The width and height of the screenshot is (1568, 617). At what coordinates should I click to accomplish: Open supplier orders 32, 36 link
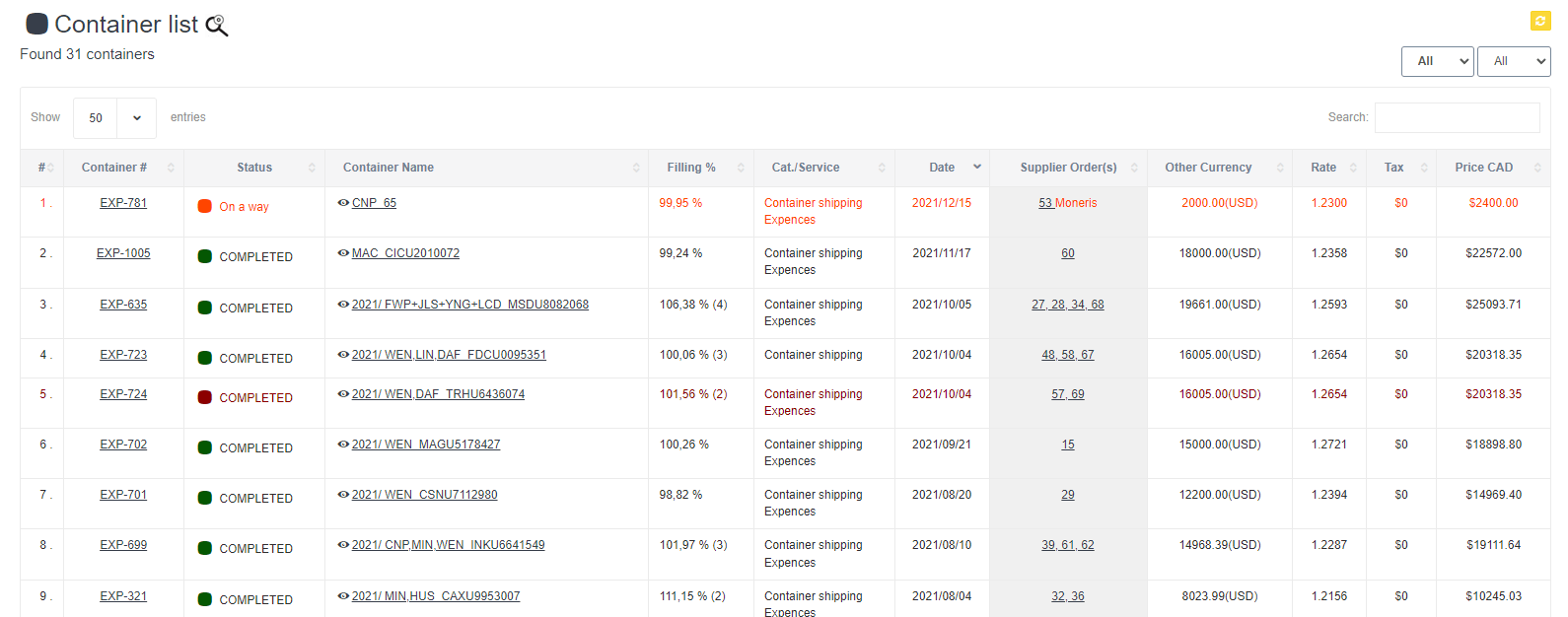click(1068, 596)
